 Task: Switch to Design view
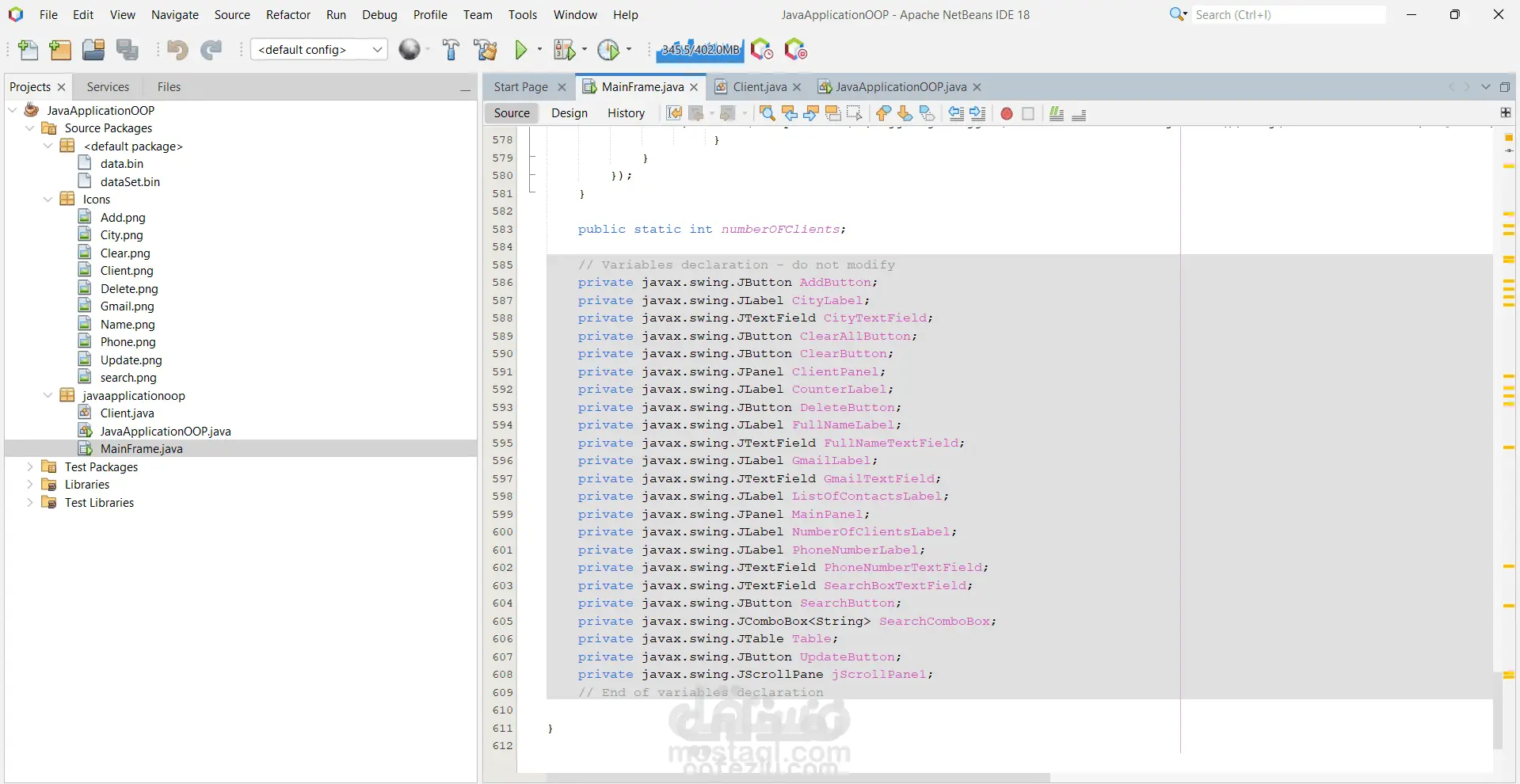[570, 113]
